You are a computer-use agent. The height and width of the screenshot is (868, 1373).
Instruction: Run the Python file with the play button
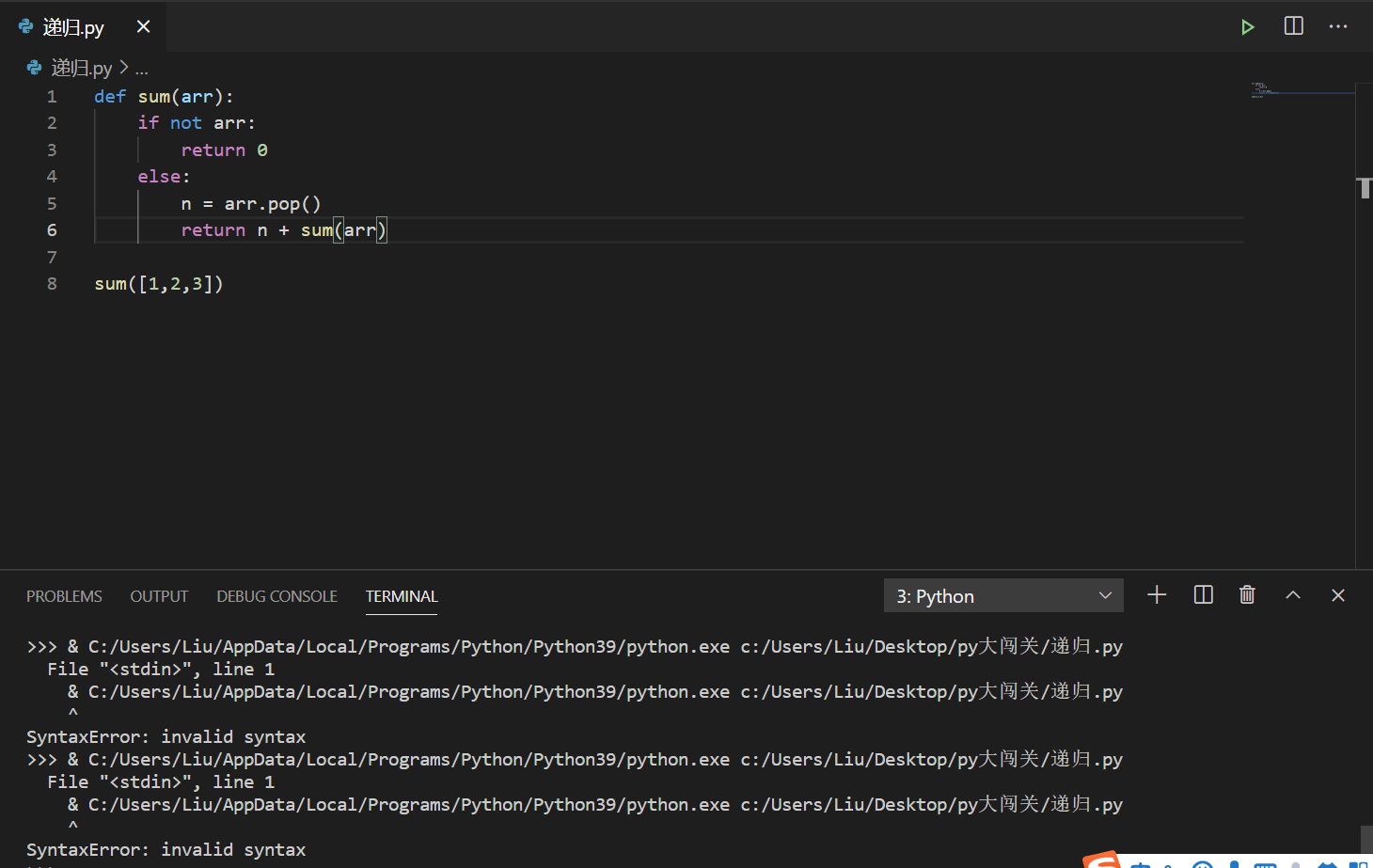1247,27
